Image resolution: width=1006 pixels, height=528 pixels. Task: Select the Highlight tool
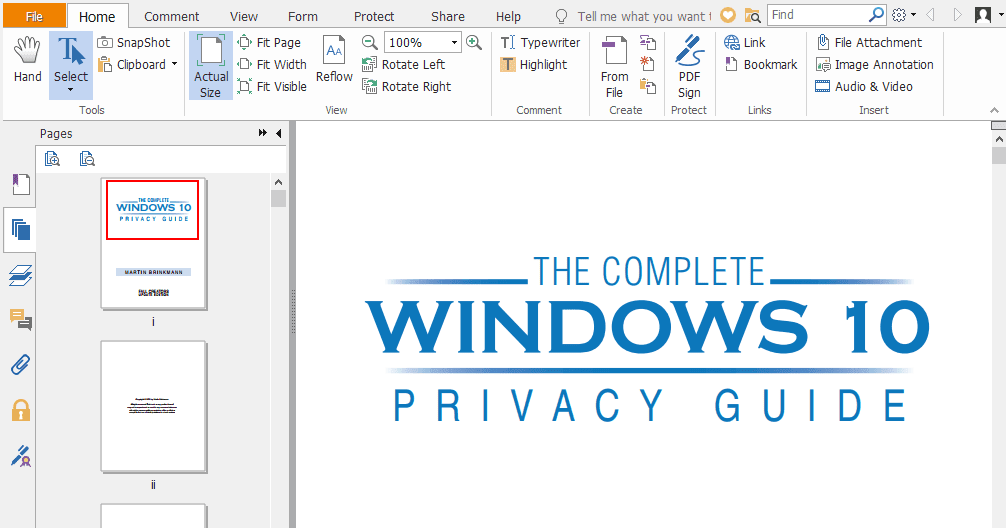click(x=534, y=64)
